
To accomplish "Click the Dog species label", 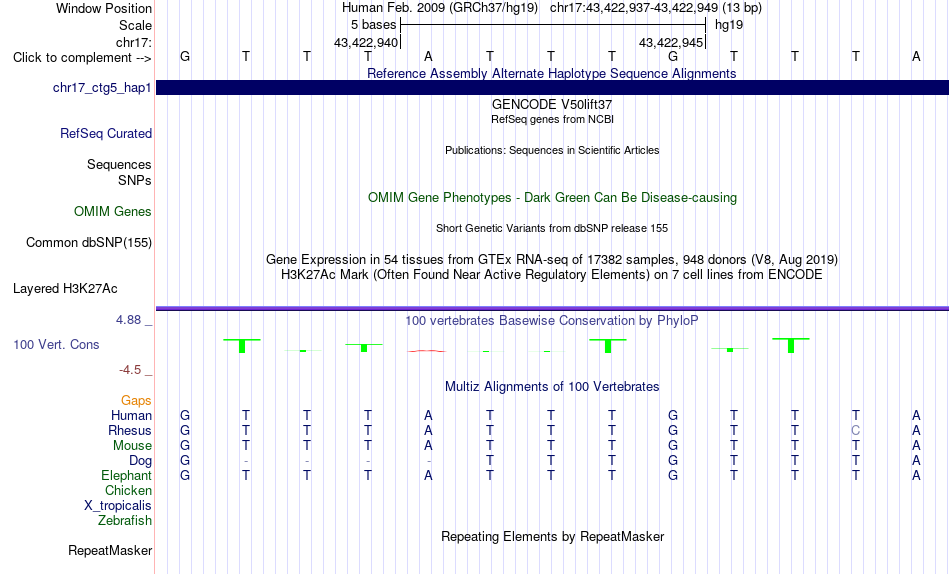I will pyautogui.click(x=141, y=461).
